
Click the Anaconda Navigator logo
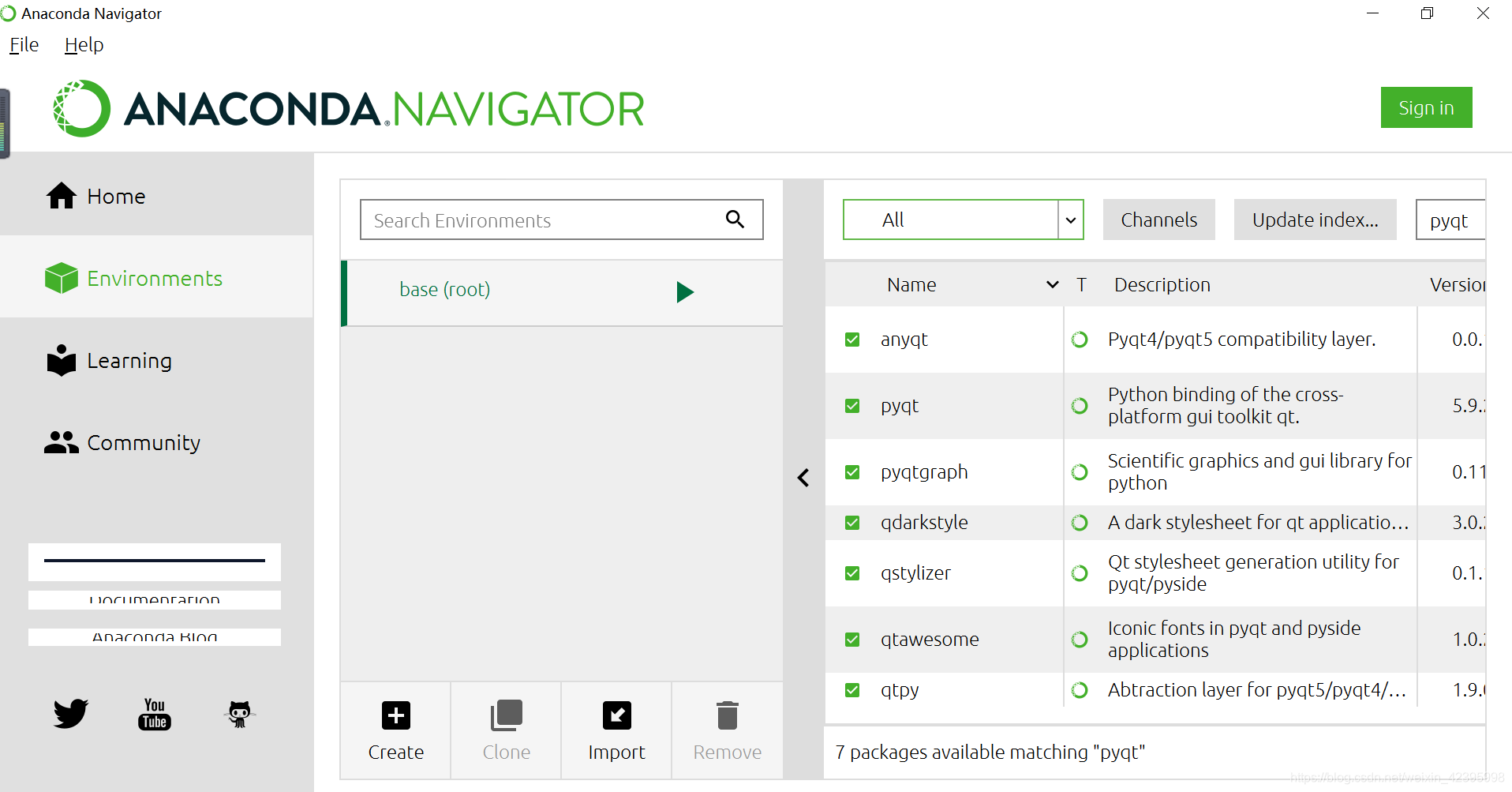pyautogui.click(x=348, y=109)
